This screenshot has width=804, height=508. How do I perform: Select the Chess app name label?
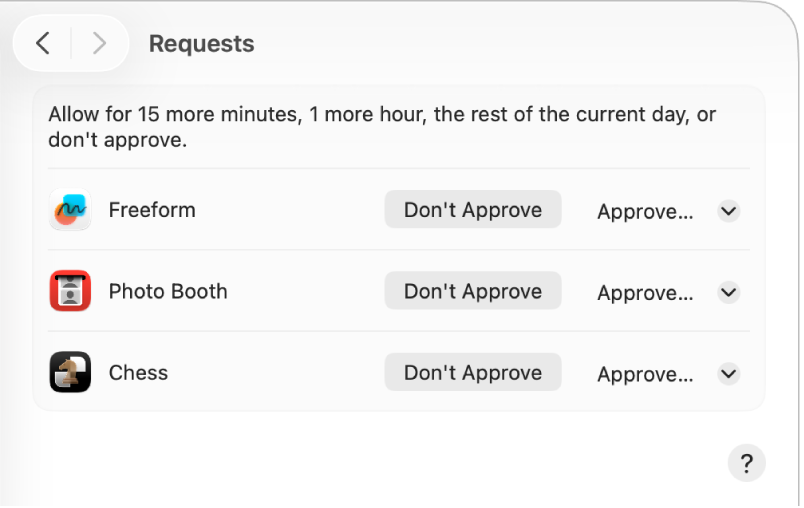pos(138,373)
